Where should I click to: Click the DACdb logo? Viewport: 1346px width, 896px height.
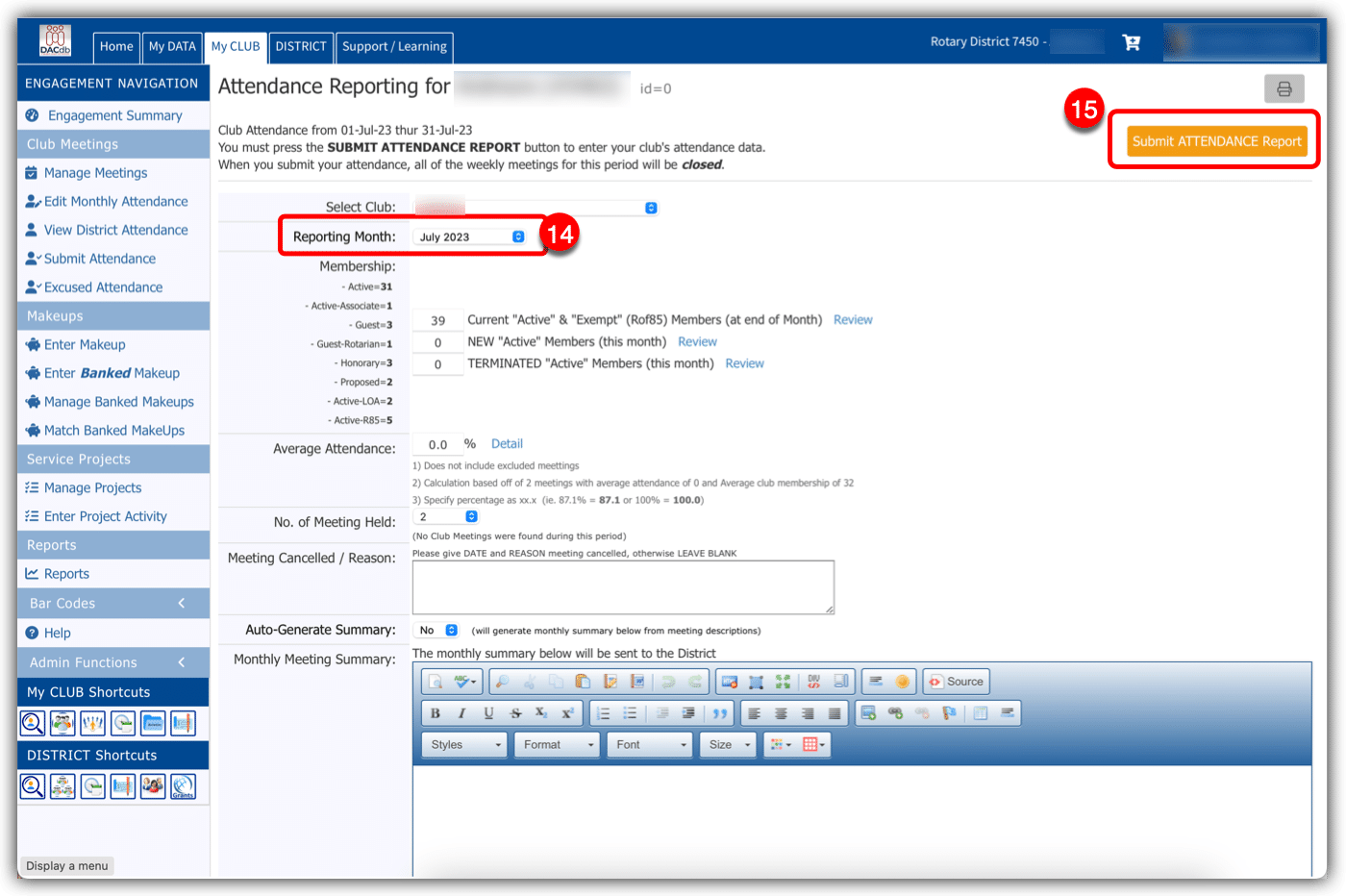point(55,40)
